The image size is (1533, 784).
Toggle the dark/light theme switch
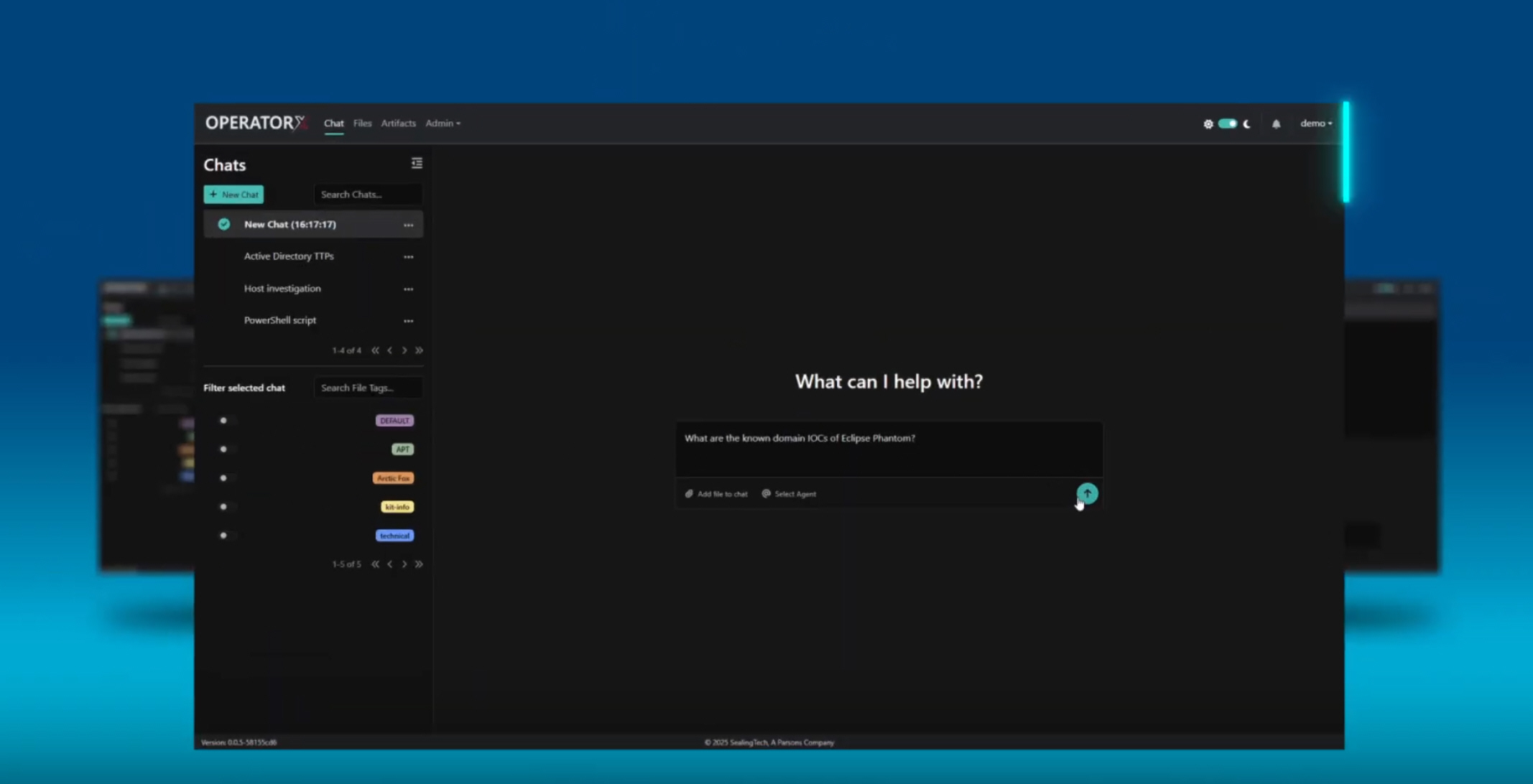pyautogui.click(x=1227, y=123)
